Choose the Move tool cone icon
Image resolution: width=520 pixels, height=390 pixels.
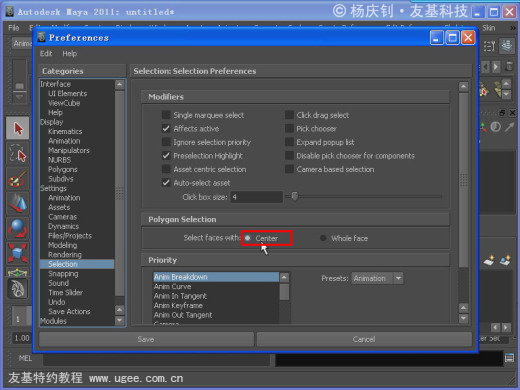coord(18,203)
